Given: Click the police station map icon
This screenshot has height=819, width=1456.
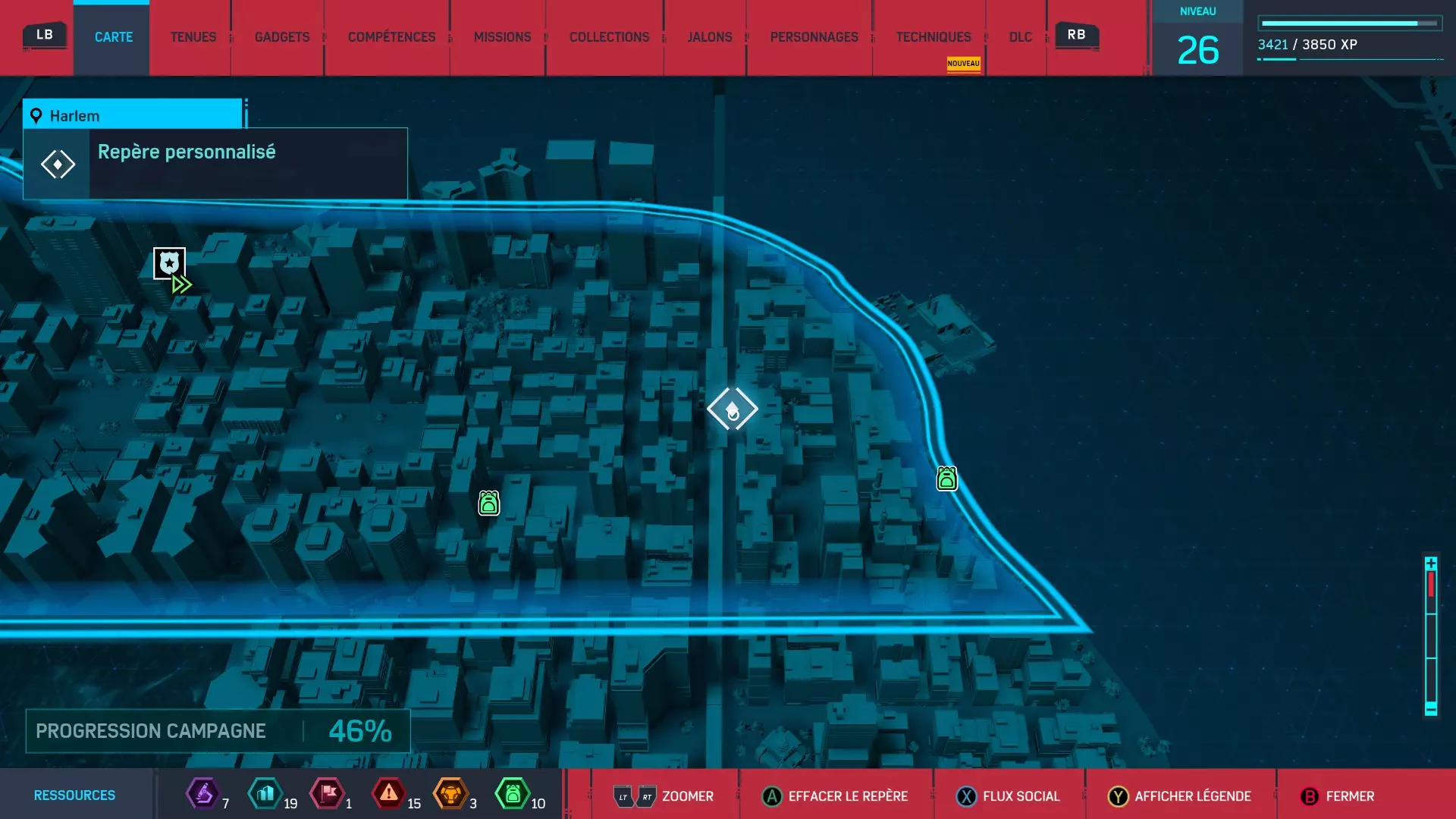Looking at the screenshot, I should click(169, 263).
